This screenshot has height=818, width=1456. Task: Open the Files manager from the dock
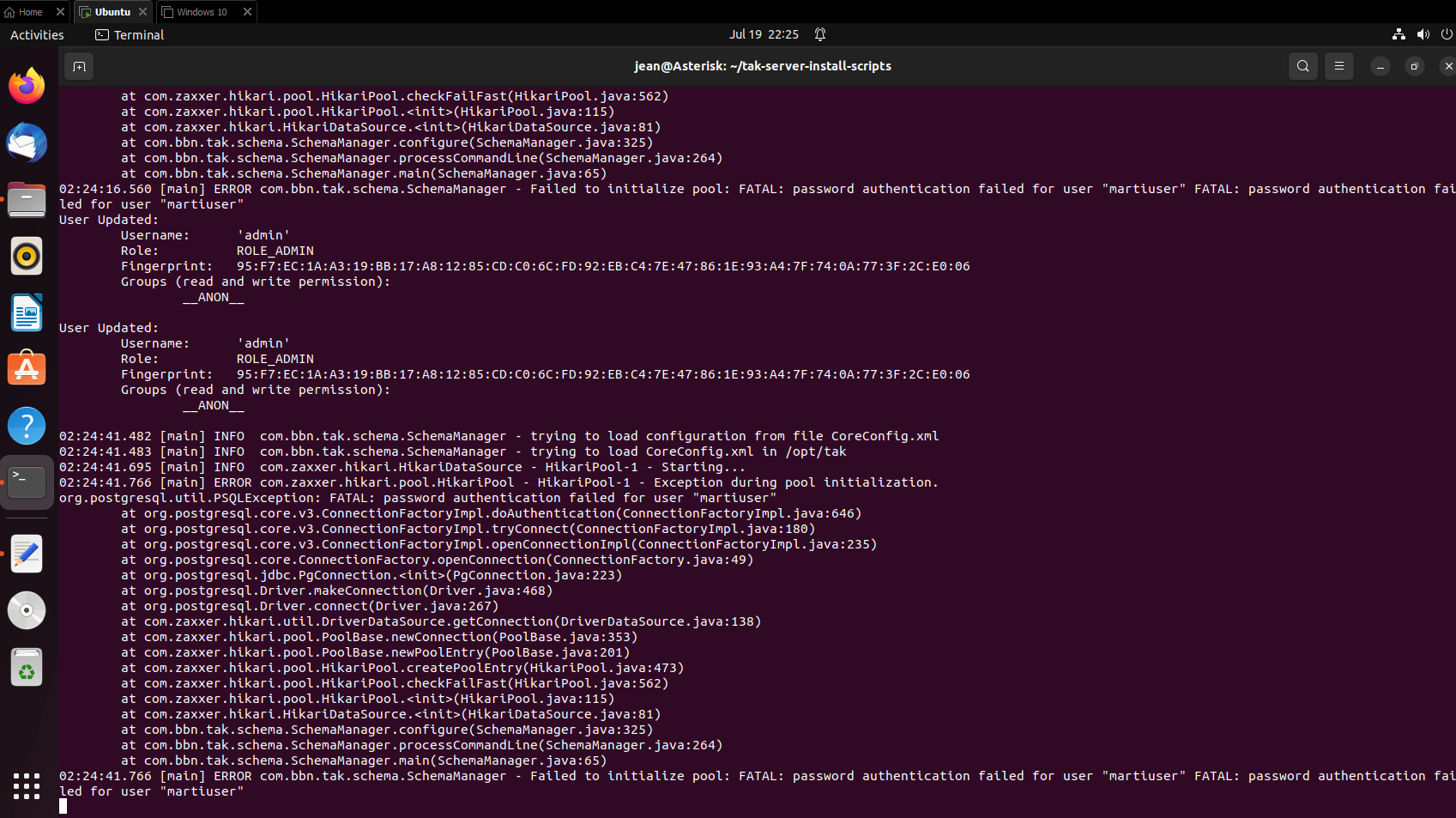[x=27, y=199]
